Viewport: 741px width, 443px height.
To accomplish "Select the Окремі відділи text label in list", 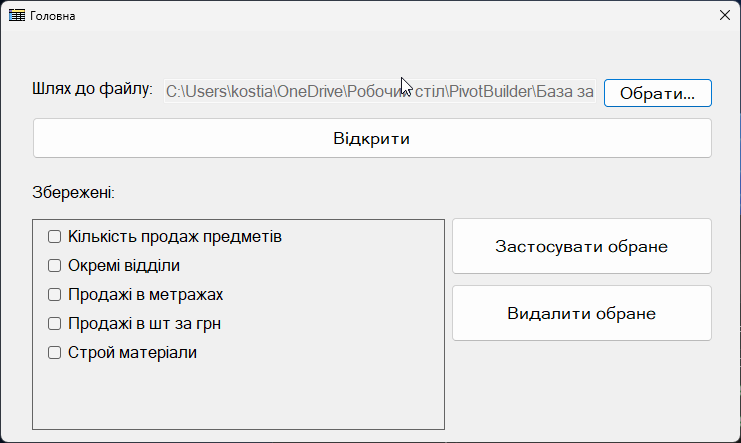I will tap(124, 266).
